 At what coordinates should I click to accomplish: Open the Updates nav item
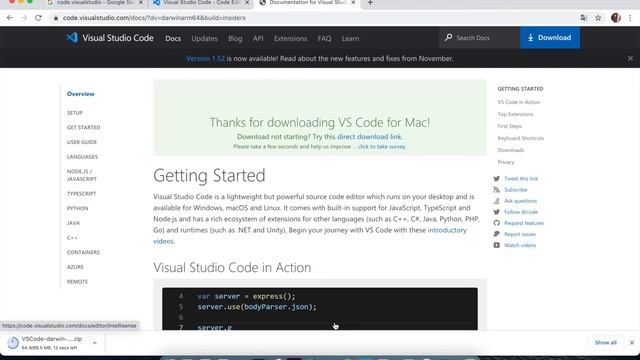click(x=204, y=38)
